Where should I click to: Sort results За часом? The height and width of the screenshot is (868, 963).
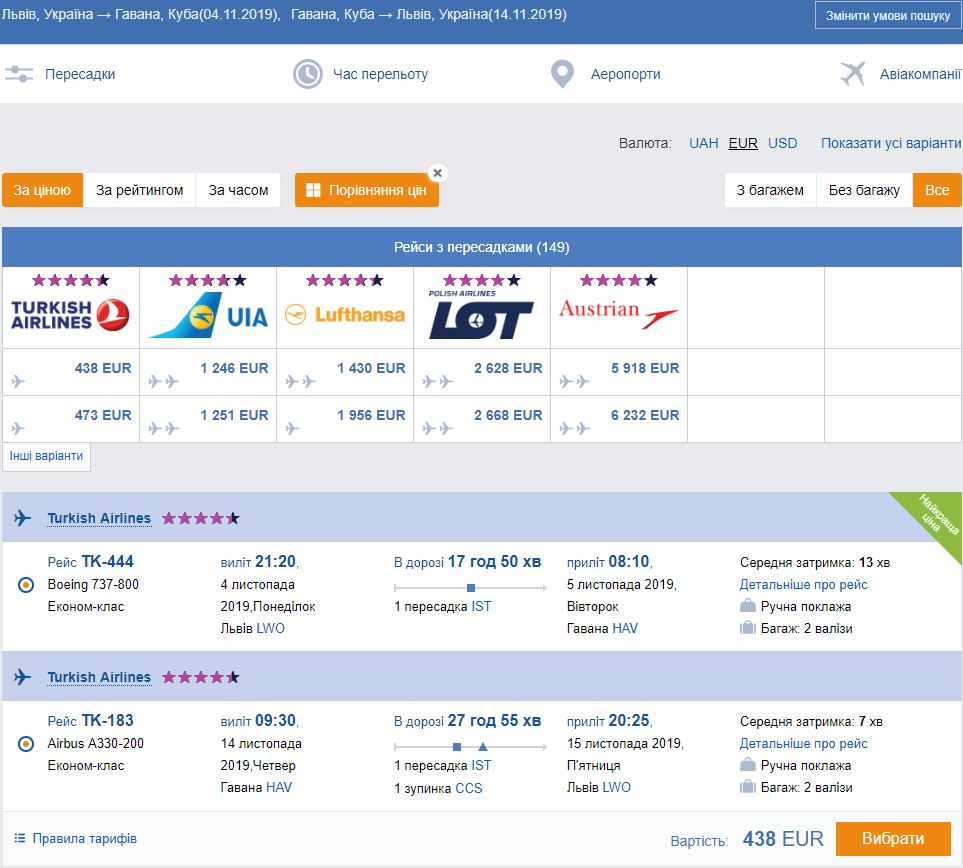tap(238, 190)
